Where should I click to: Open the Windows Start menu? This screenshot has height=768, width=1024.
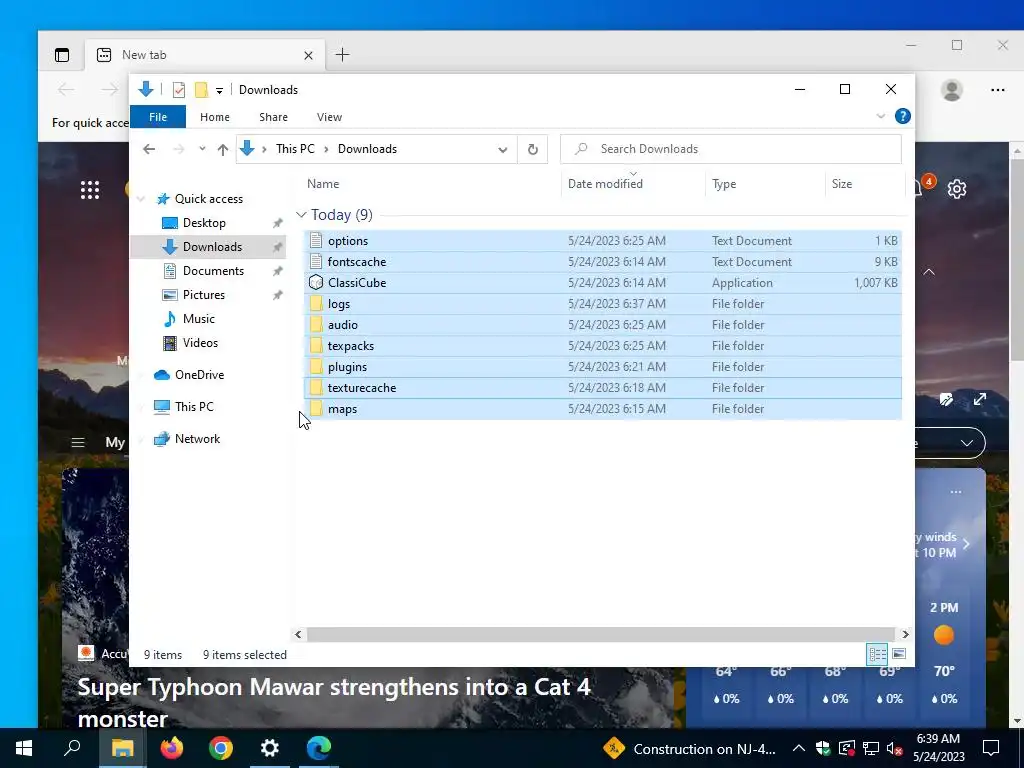click(x=24, y=748)
